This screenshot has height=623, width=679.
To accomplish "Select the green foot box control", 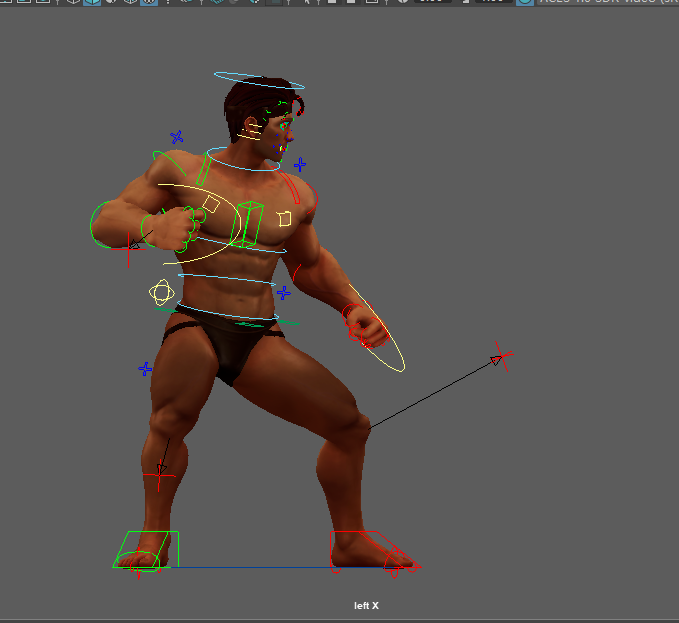I will coord(148,549).
